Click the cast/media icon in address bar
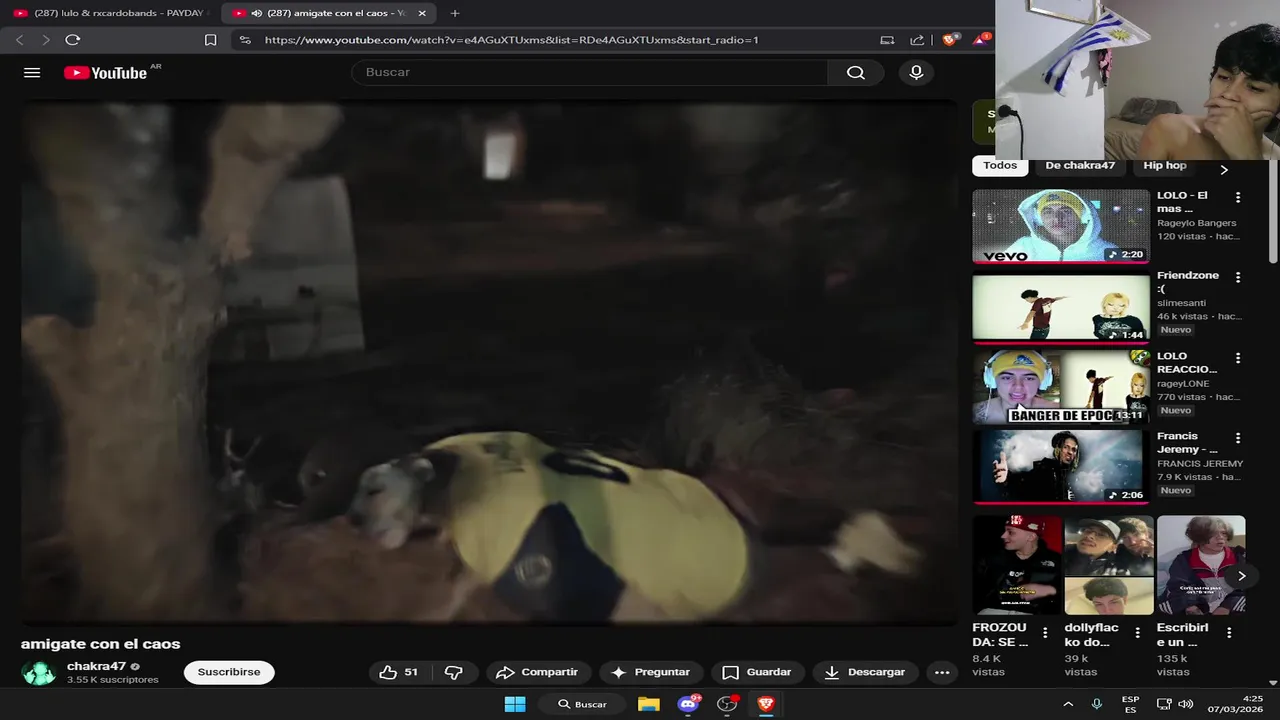Viewport: 1280px width, 720px height. pyautogui.click(x=887, y=40)
